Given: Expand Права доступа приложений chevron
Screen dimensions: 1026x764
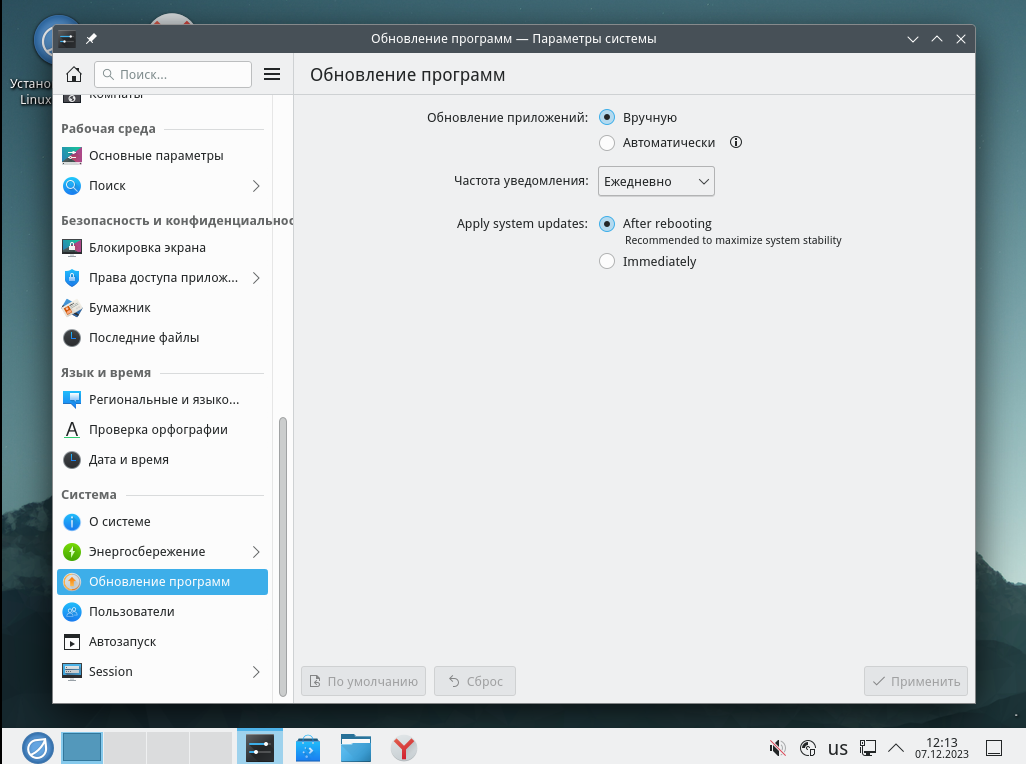Looking at the screenshot, I should [256, 278].
